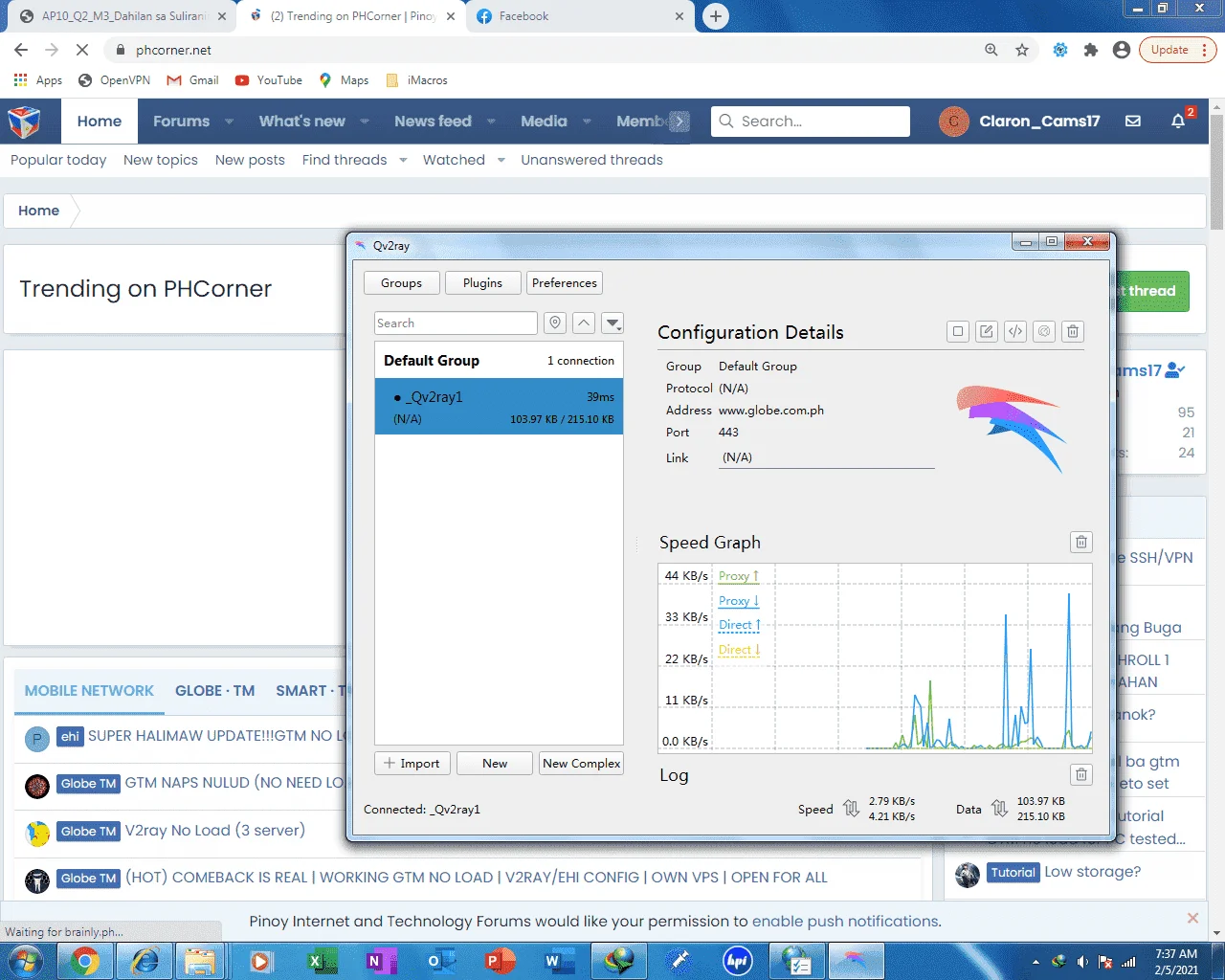Click the Link field in Configuration Details
Viewport: 1225px width, 980px height.
click(x=827, y=457)
